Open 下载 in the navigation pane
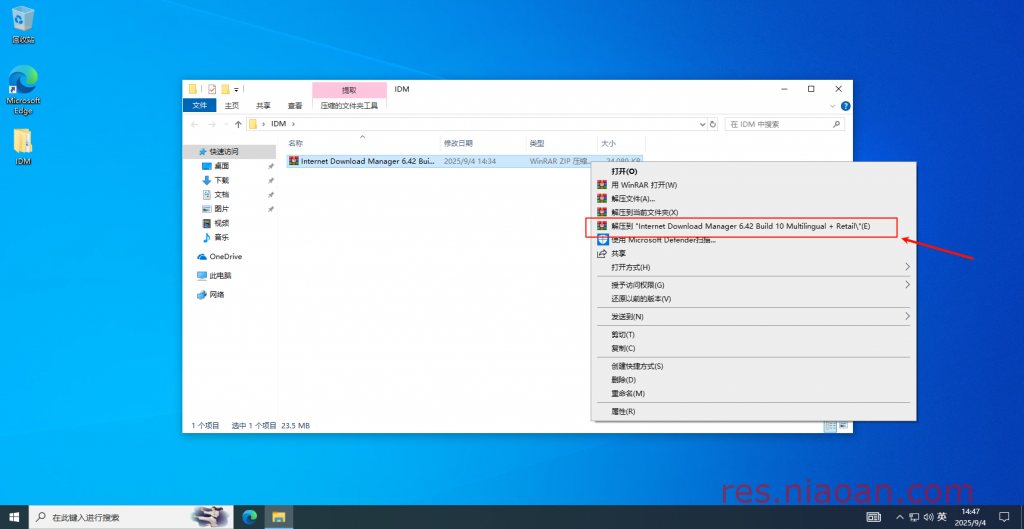Viewport: 1024px width, 529px height. point(221,180)
